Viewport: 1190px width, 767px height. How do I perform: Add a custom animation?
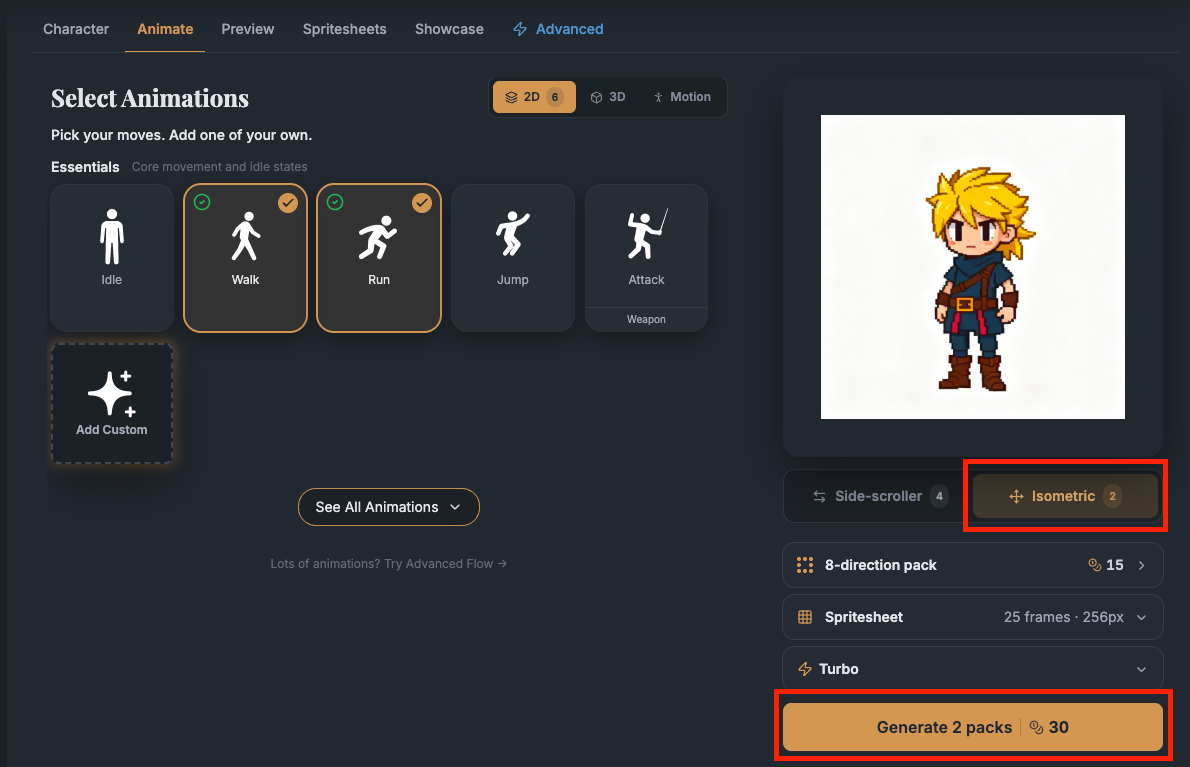click(112, 403)
